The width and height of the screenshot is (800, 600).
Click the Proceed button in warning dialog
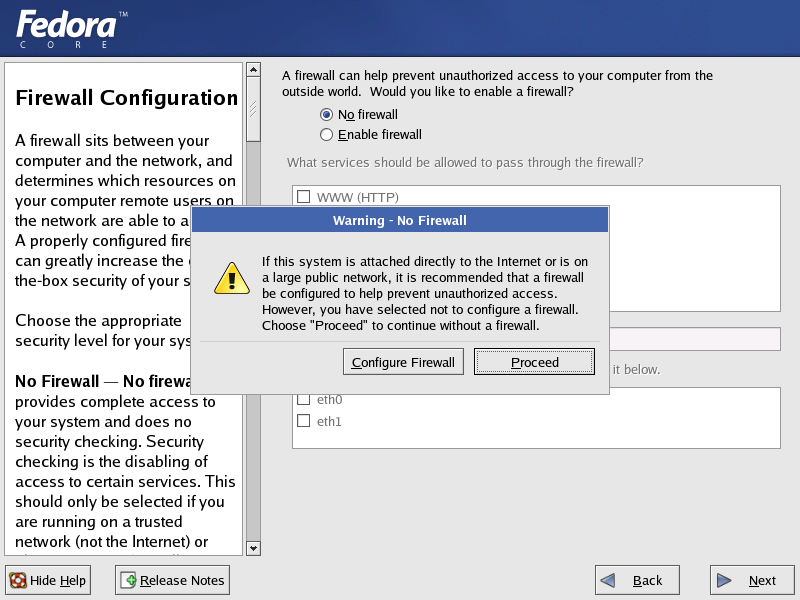tap(534, 362)
